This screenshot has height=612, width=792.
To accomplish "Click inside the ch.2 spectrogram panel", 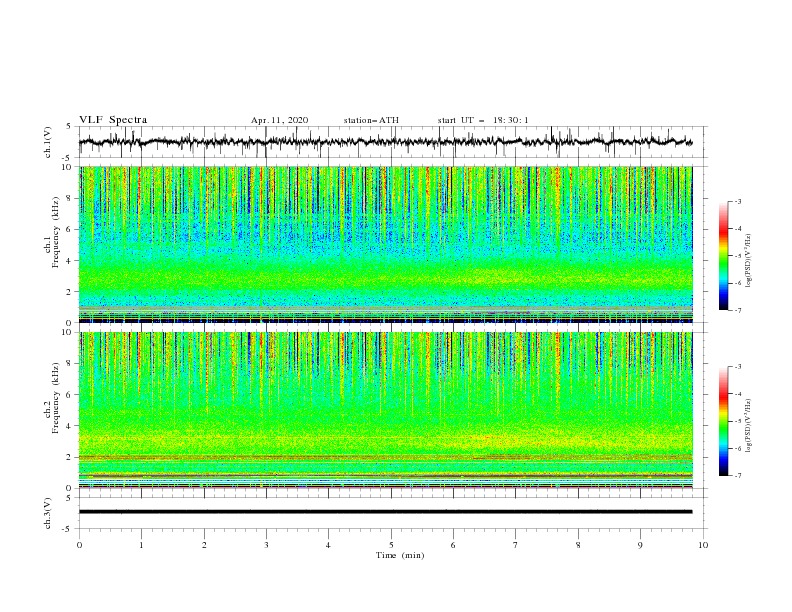I will coord(385,410).
